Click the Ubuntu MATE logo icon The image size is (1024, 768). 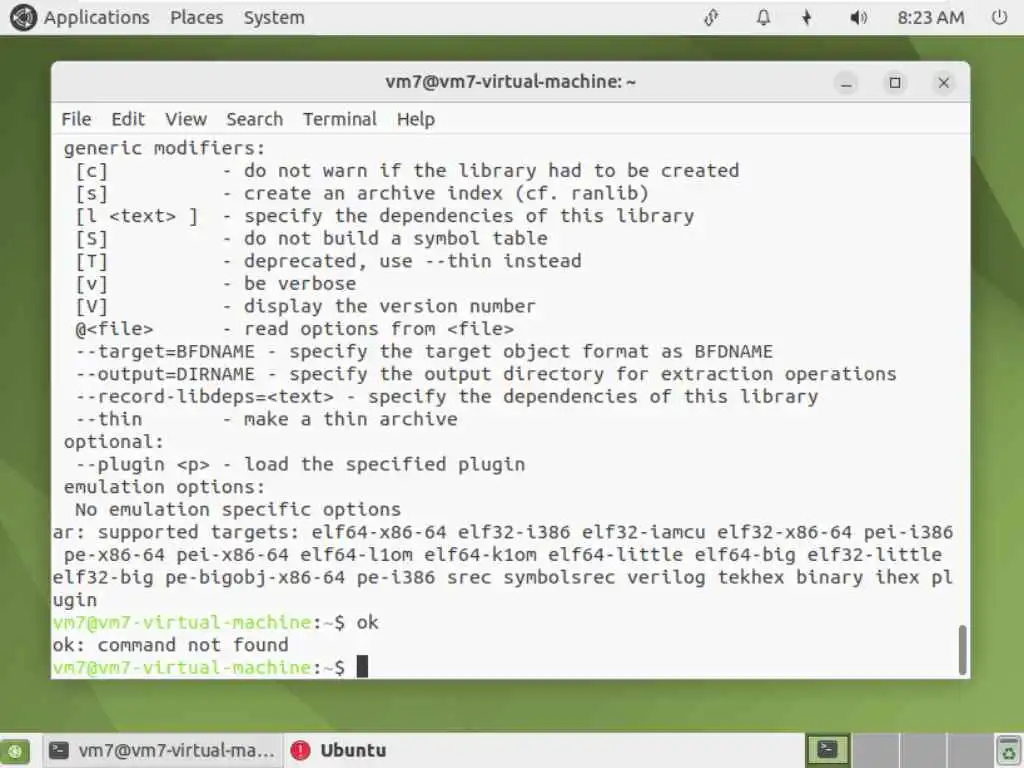(x=23, y=18)
